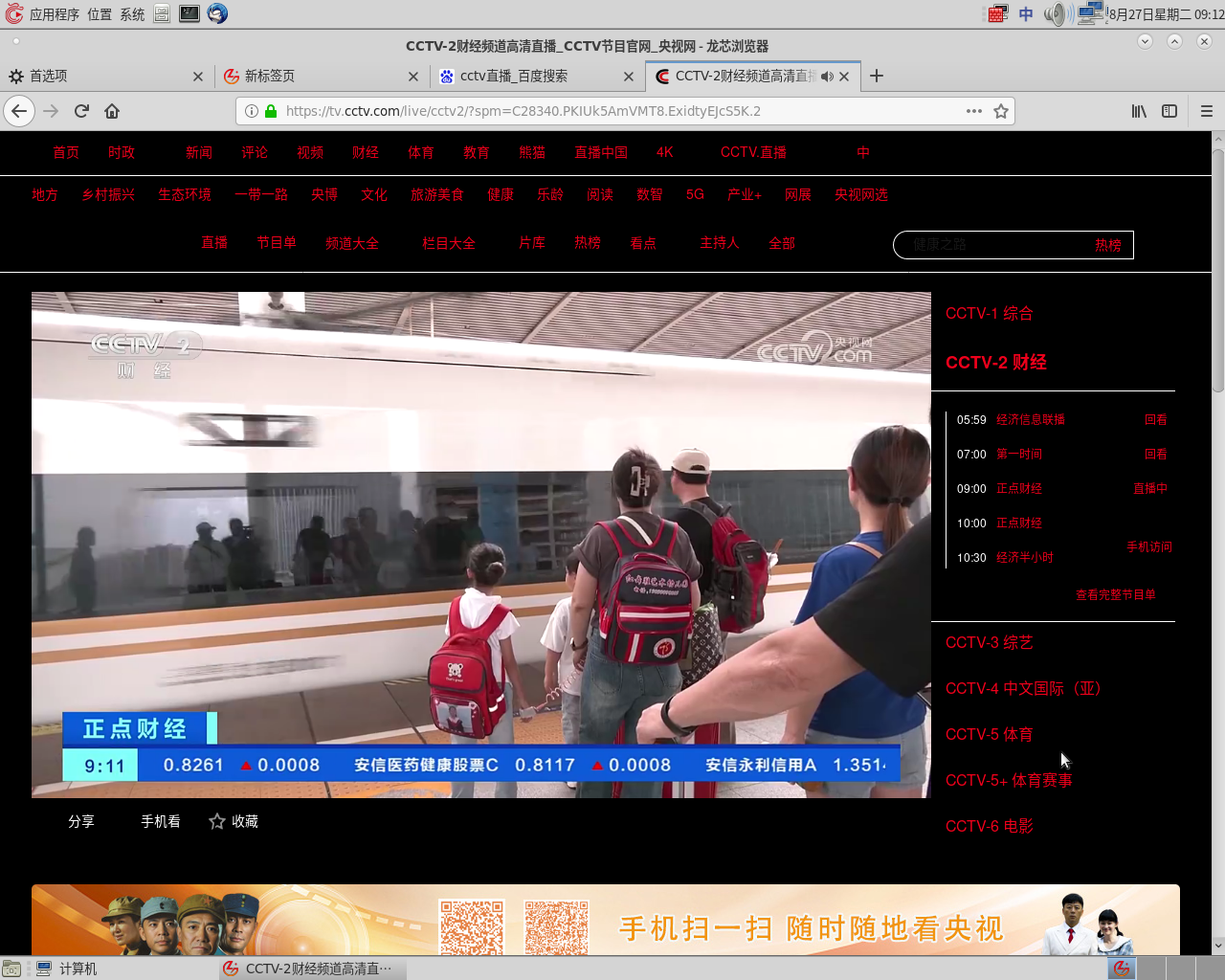The height and width of the screenshot is (980, 1225).
Task: Click the live video player
Action: pos(481,545)
